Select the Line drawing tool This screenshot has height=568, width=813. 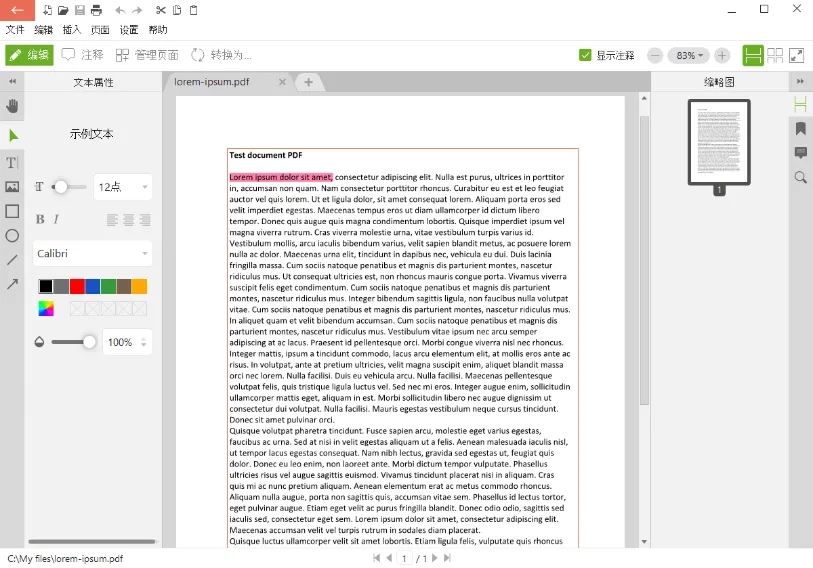click(12, 260)
